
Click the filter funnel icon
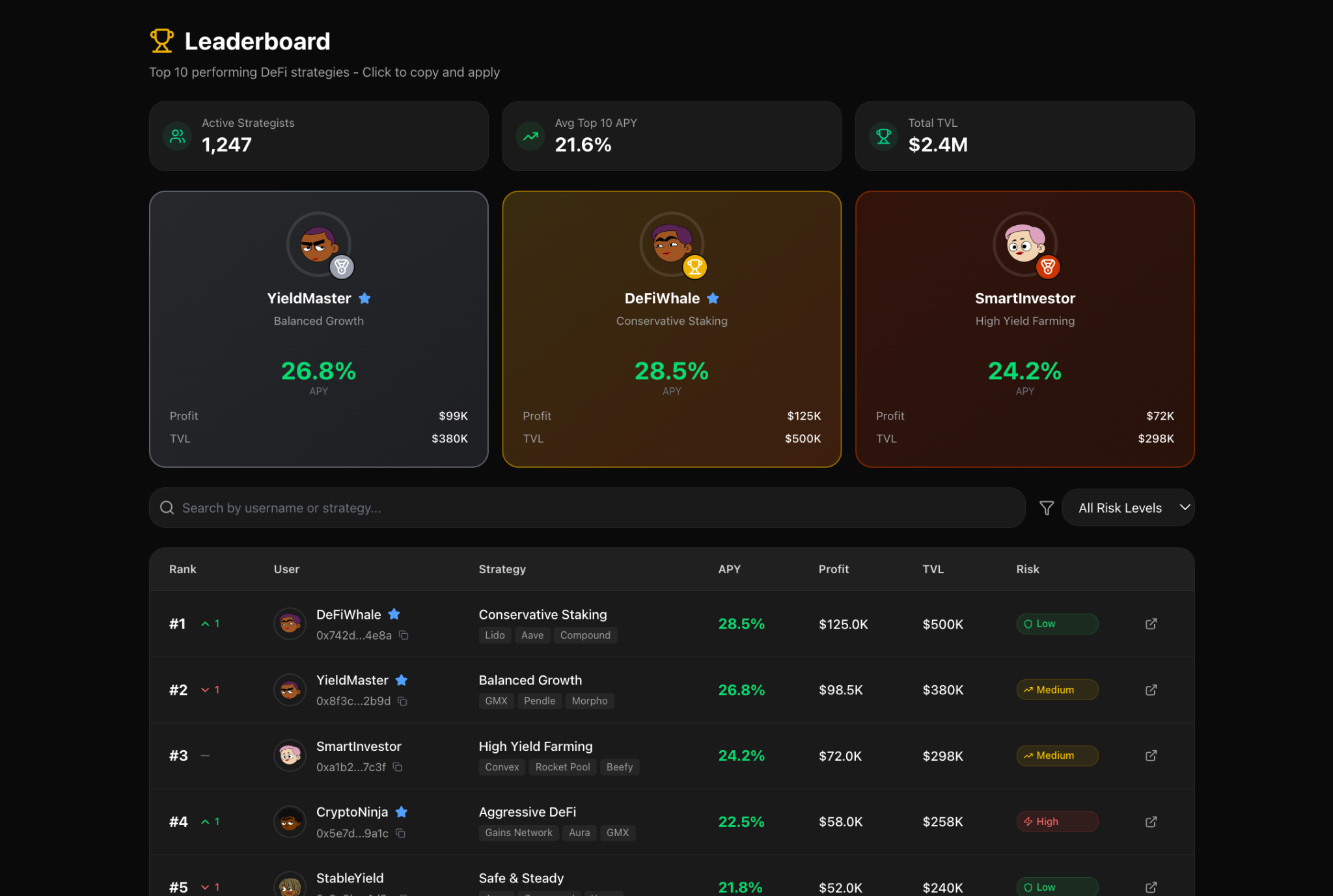1046,508
